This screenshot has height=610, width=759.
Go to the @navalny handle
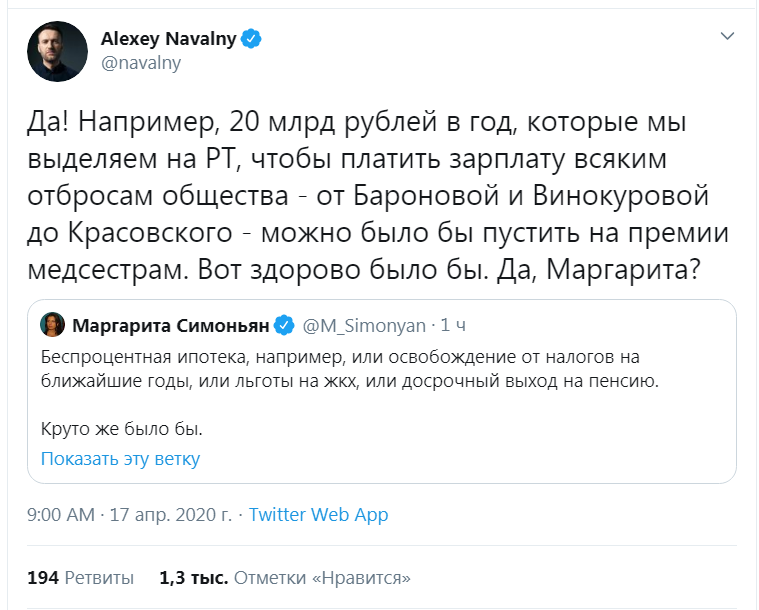point(140,63)
